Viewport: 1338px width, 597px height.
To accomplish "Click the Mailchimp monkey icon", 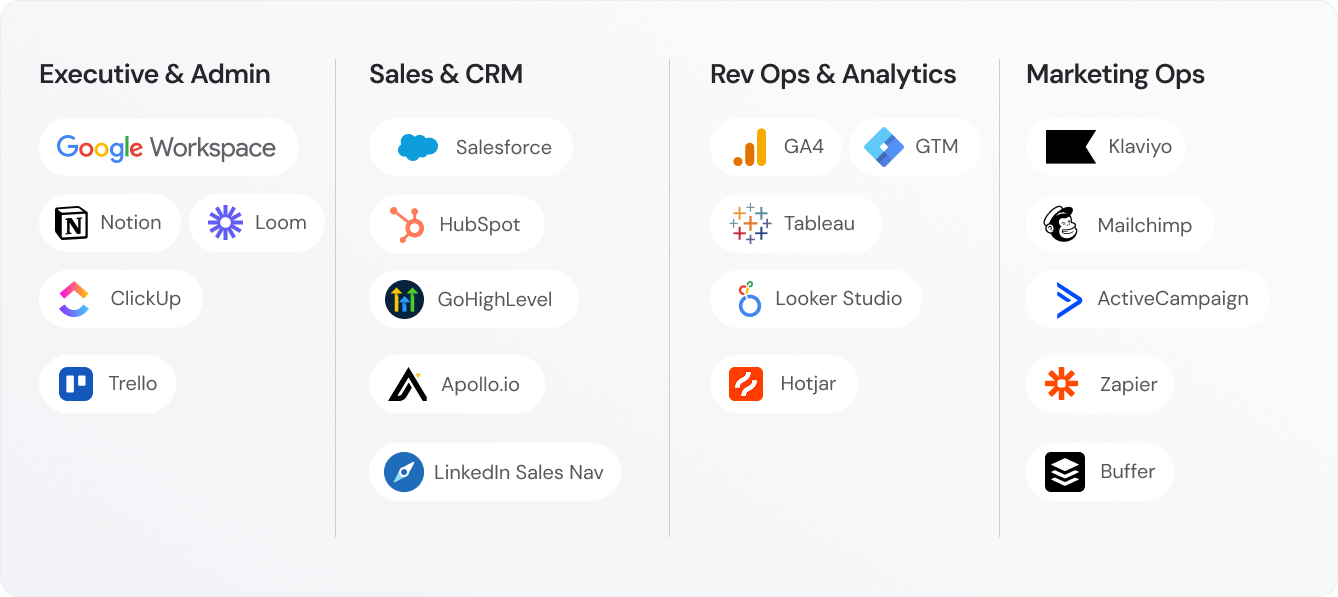I will [1061, 225].
